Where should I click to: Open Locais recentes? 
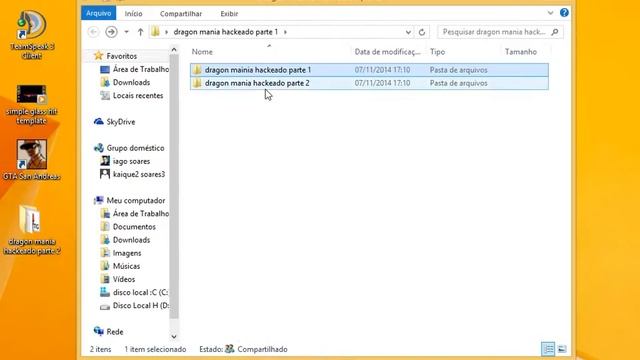pyautogui.click(x=138, y=96)
